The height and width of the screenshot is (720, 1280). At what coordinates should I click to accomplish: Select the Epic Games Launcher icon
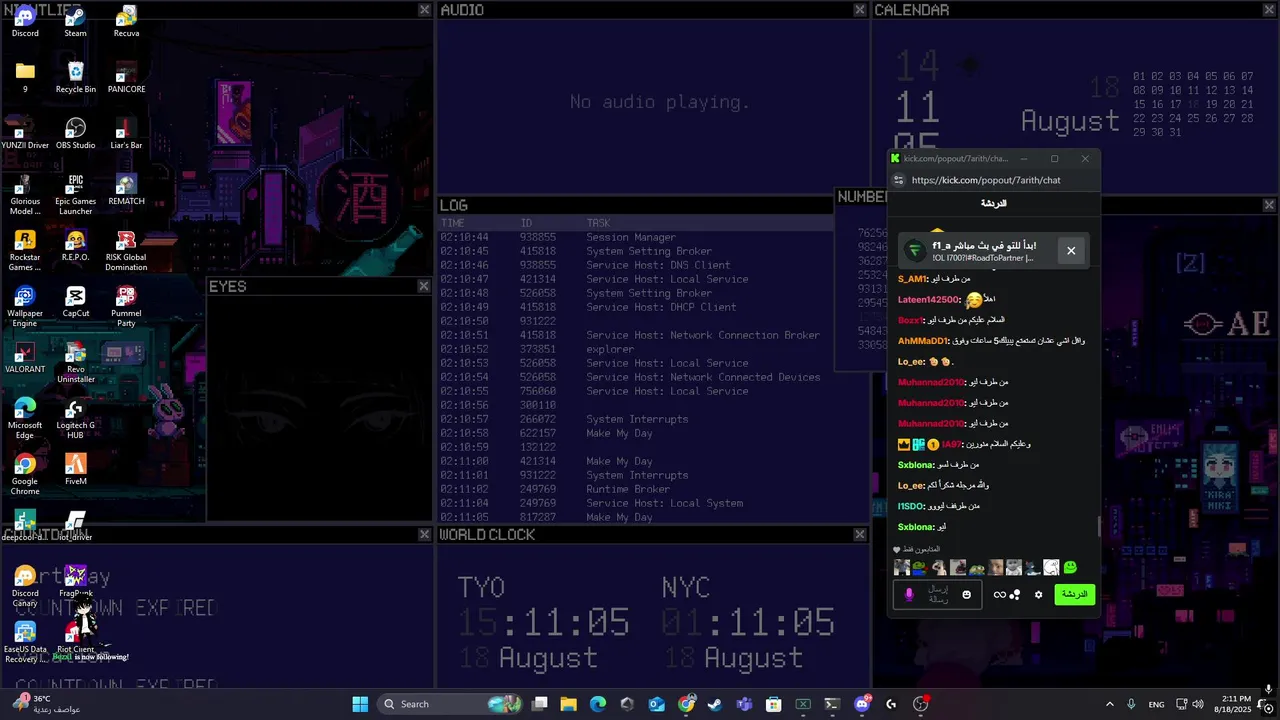(75, 194)
